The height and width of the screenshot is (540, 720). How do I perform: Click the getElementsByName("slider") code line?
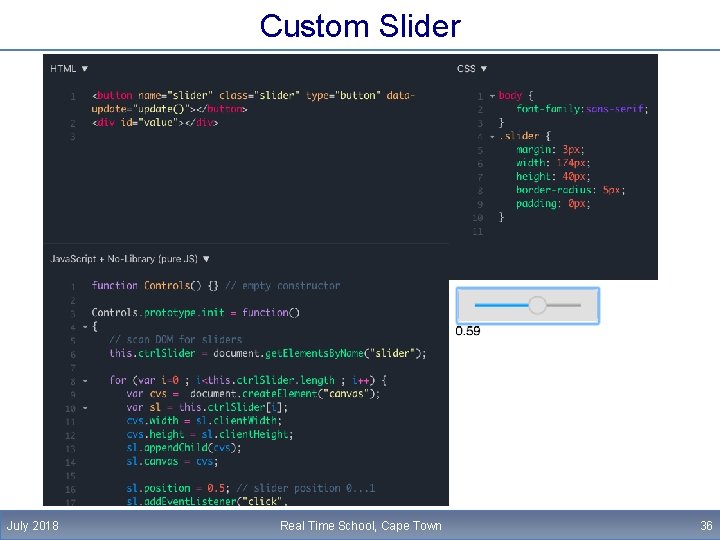(268, 354)
